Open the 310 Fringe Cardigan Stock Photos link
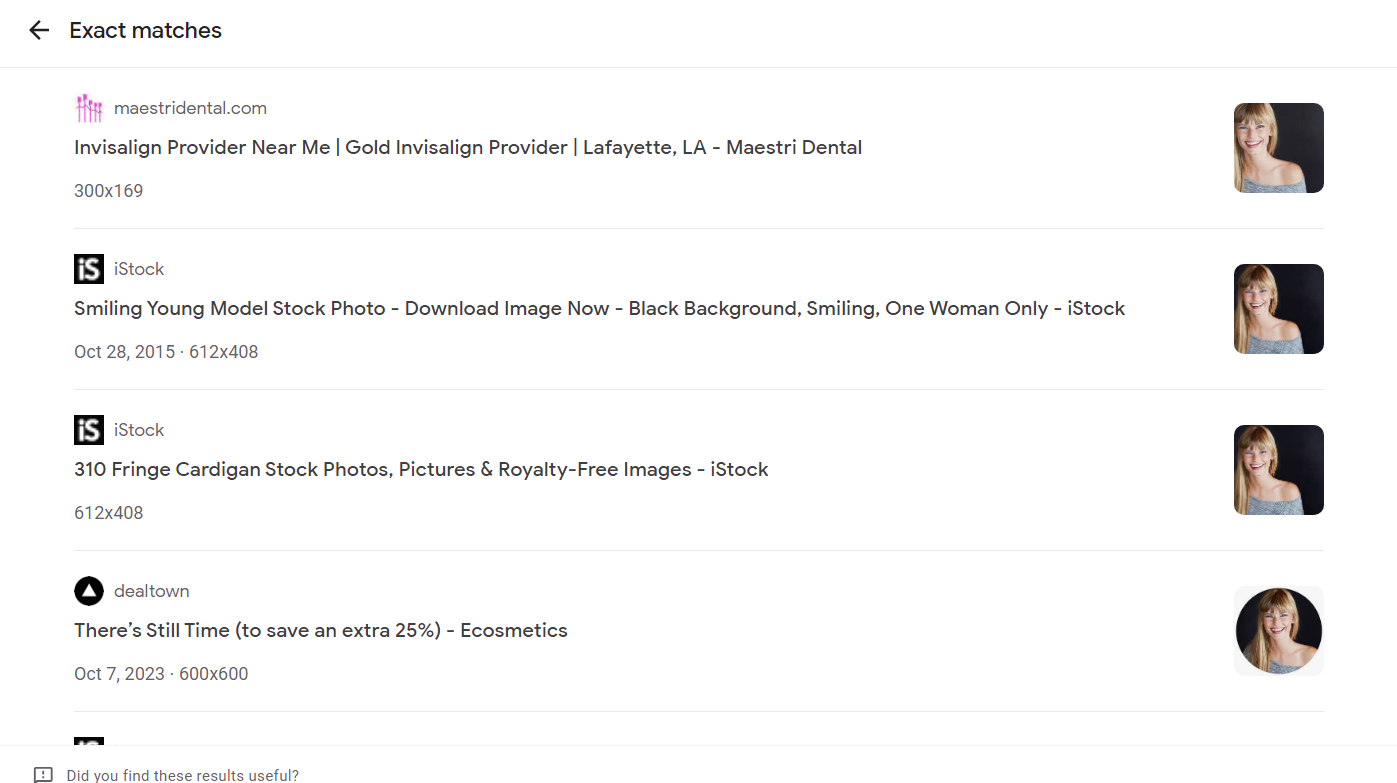 click(421, 470)
